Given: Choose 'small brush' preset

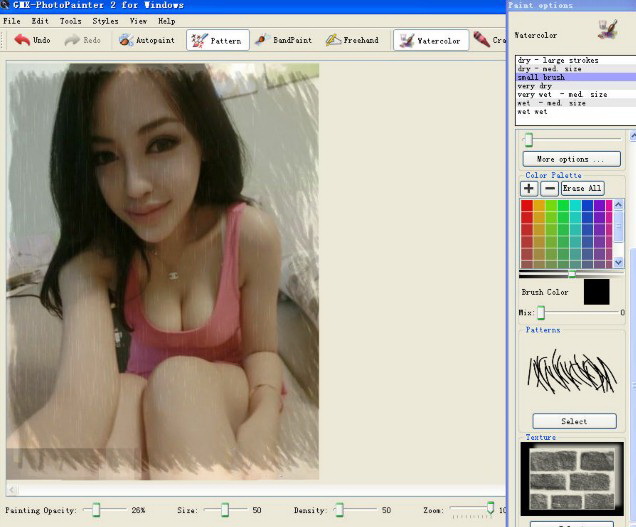Looking at the screenshot, I should click(x=576, y=77).
